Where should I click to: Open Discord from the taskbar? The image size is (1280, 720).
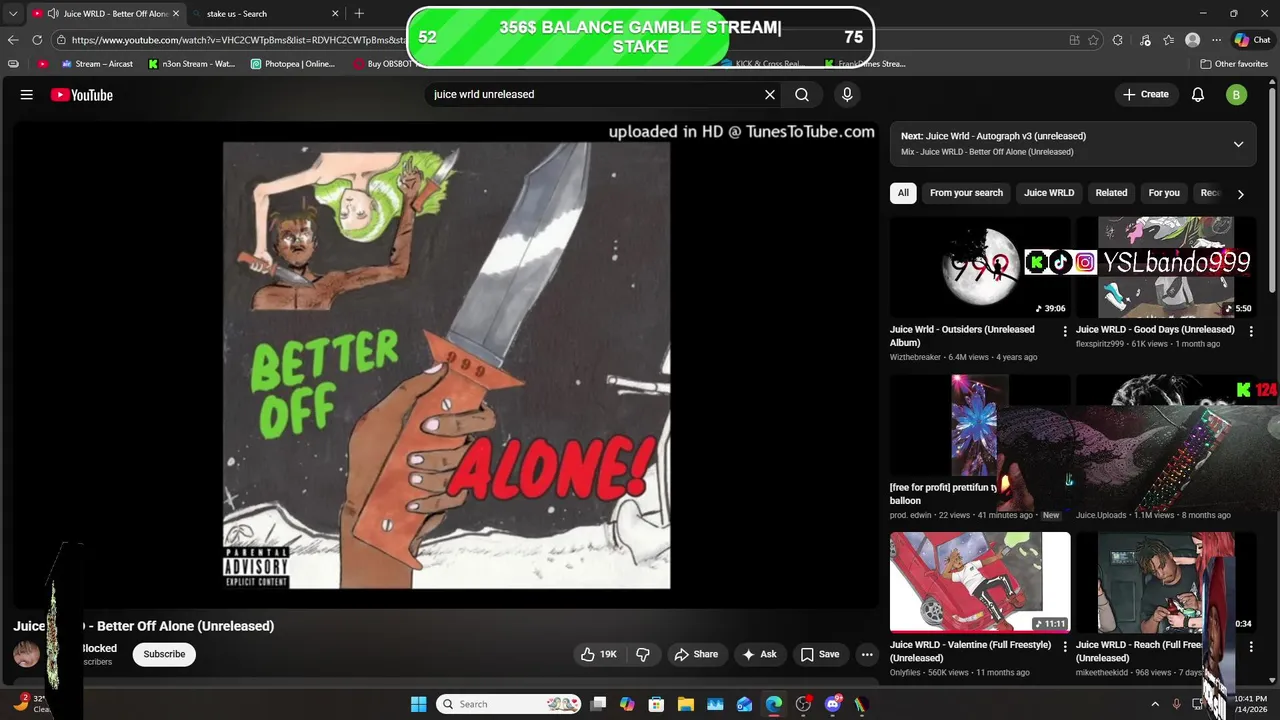coord(833,704)
